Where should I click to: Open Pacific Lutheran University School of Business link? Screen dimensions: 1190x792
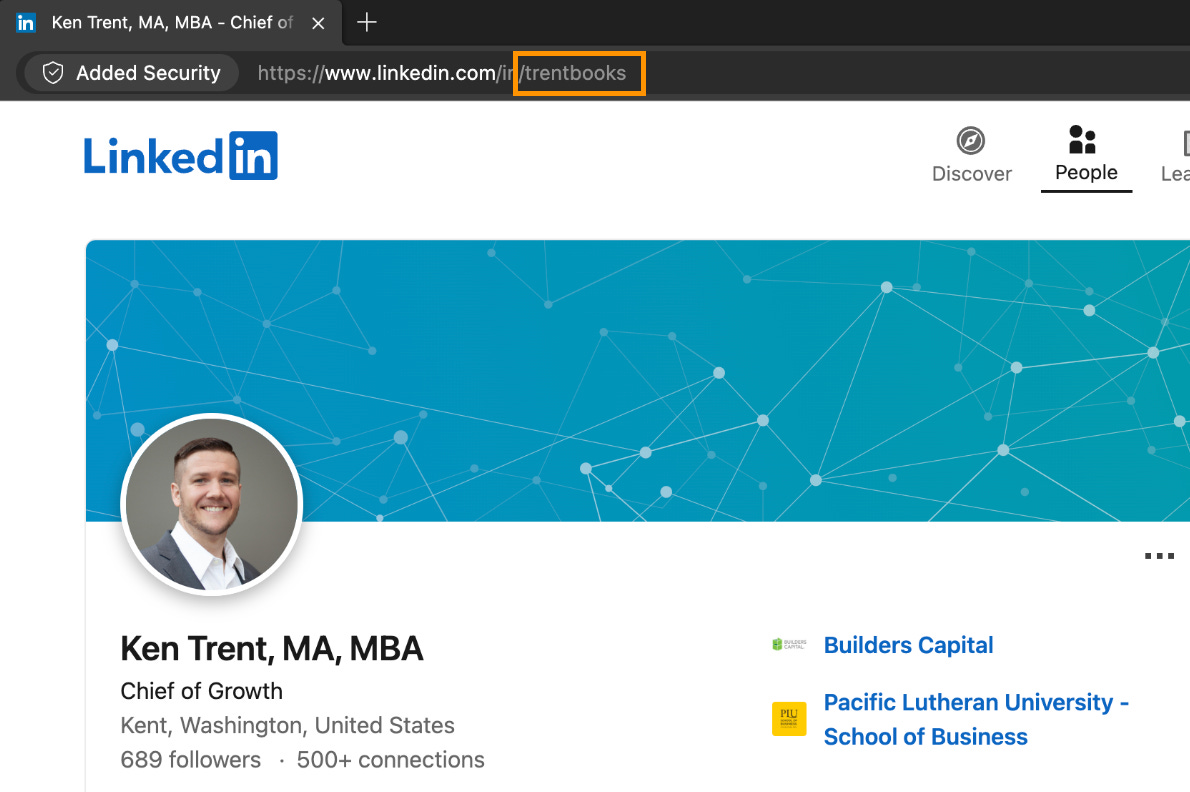click(x=976, y=719)
